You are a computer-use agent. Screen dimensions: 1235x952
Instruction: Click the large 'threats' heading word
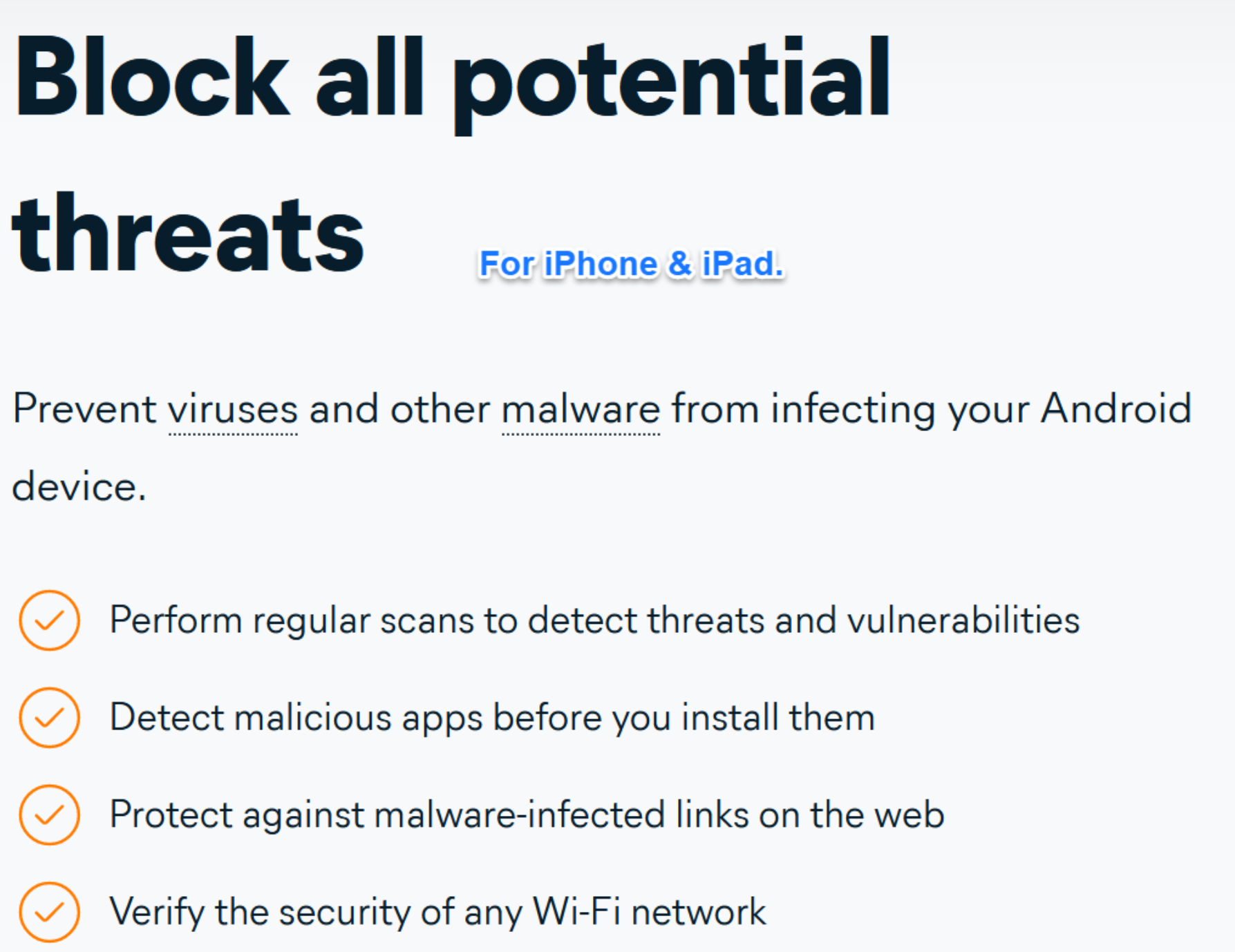tap(188, 235)
